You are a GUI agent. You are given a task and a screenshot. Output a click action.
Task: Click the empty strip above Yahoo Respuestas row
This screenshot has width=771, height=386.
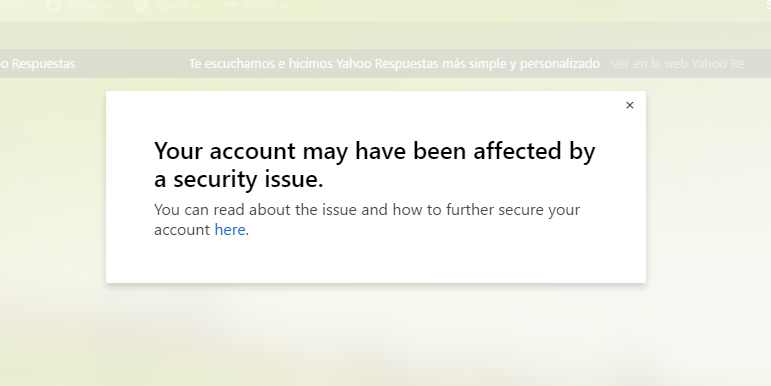[386, 35]
